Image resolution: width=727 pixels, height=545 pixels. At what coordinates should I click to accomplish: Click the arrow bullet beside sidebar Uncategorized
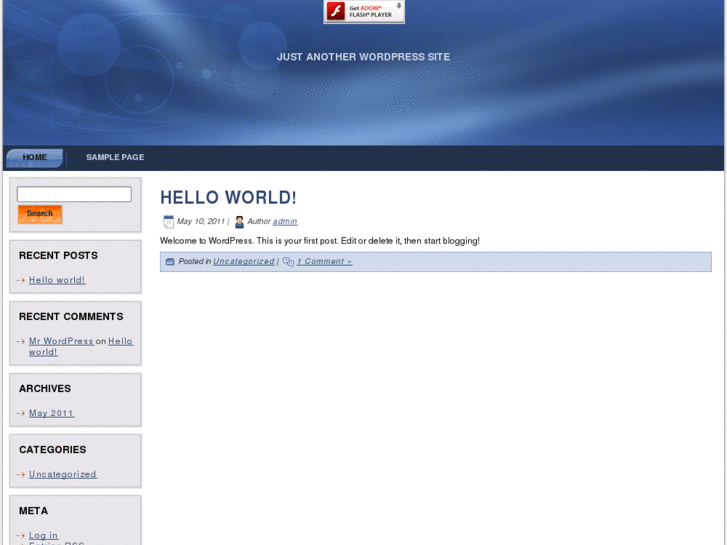(21, 474)
